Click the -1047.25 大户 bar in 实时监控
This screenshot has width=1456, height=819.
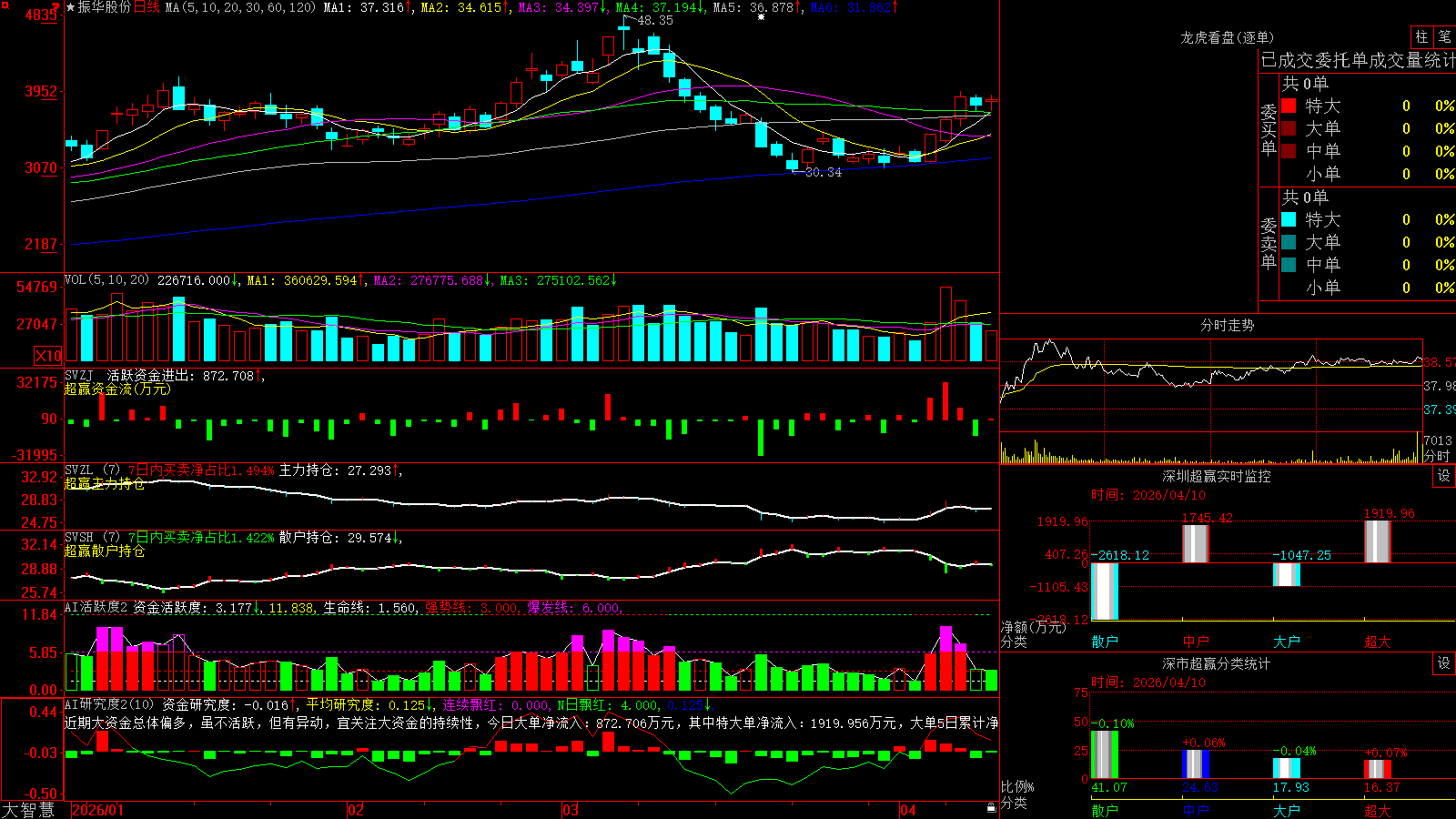[x=1287, y=575]
